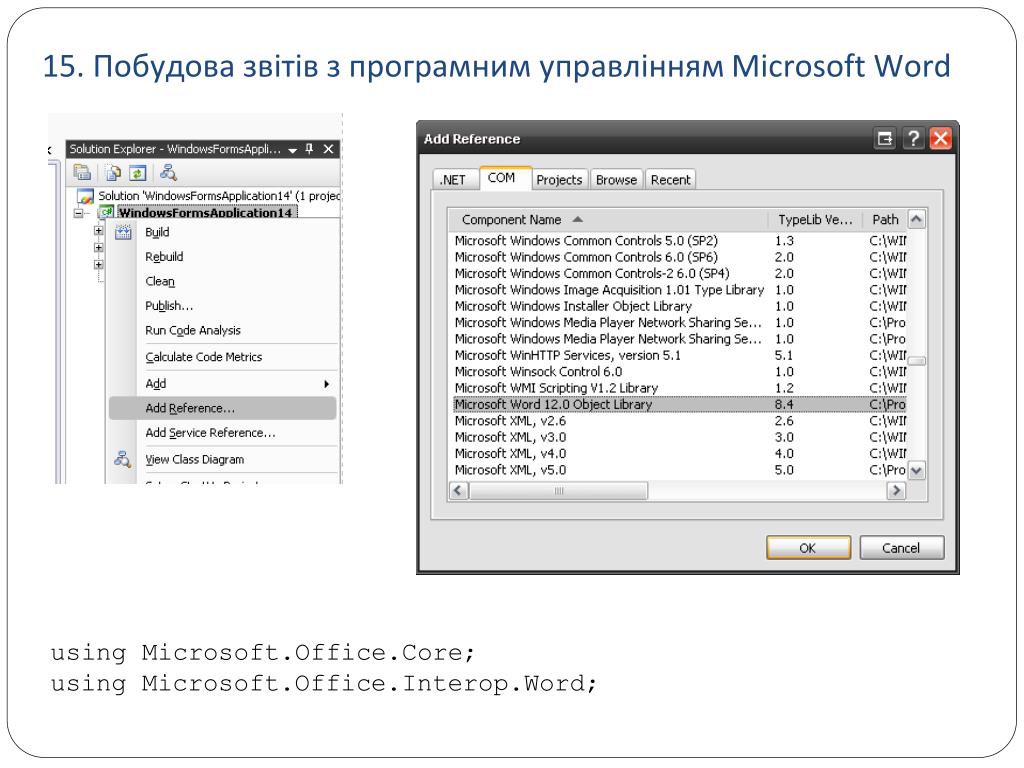Click the Show All Files toolbar icon
This screenshot has width=1024, height=768.
[114, 173]
